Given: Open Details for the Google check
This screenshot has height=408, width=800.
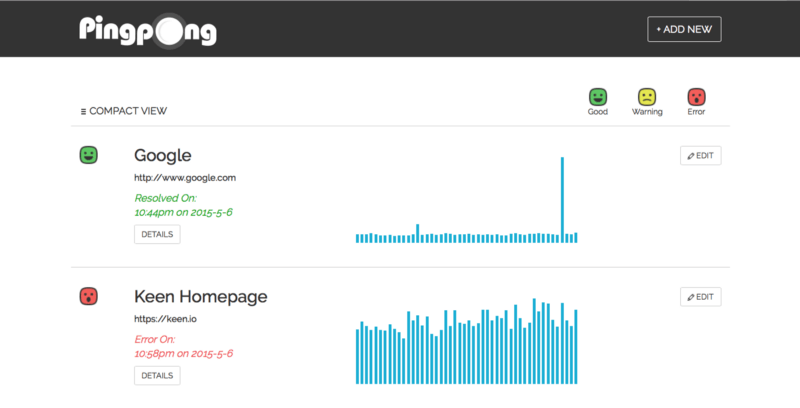Looking at the screenshot, I should [157, 235].
